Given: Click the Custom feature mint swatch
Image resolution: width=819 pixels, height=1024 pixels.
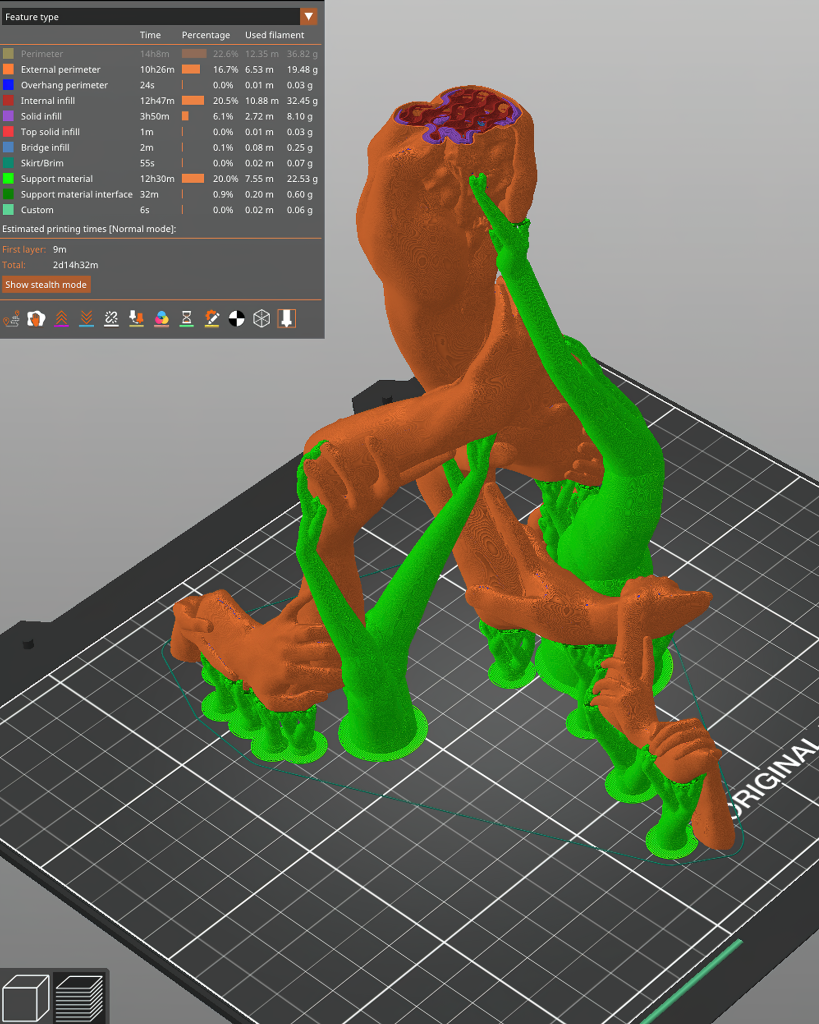Looking at the screenshot, I should [x=8, y=210].
